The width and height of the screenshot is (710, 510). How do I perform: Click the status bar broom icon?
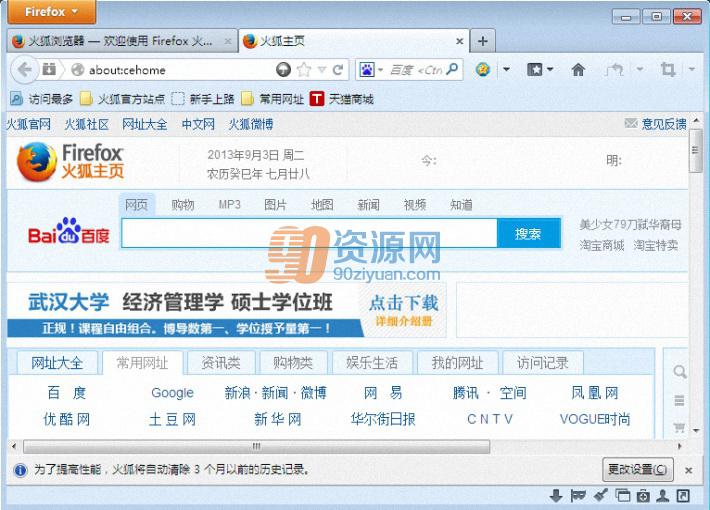point(600,496)
